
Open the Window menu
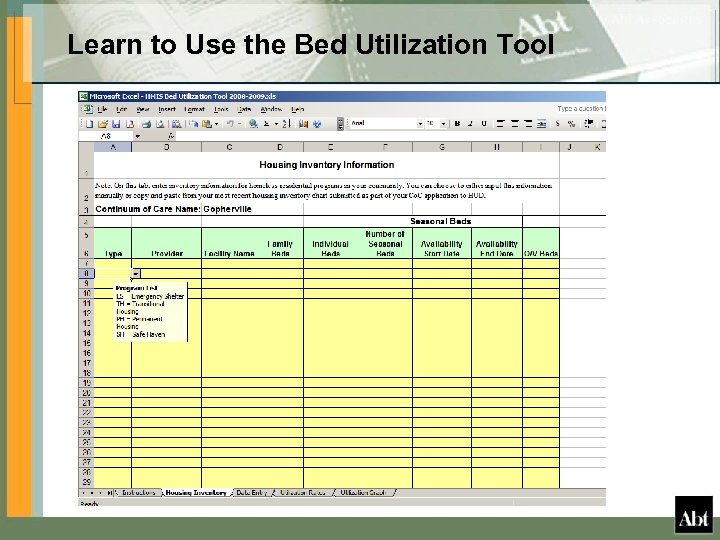tap(271, 109)
